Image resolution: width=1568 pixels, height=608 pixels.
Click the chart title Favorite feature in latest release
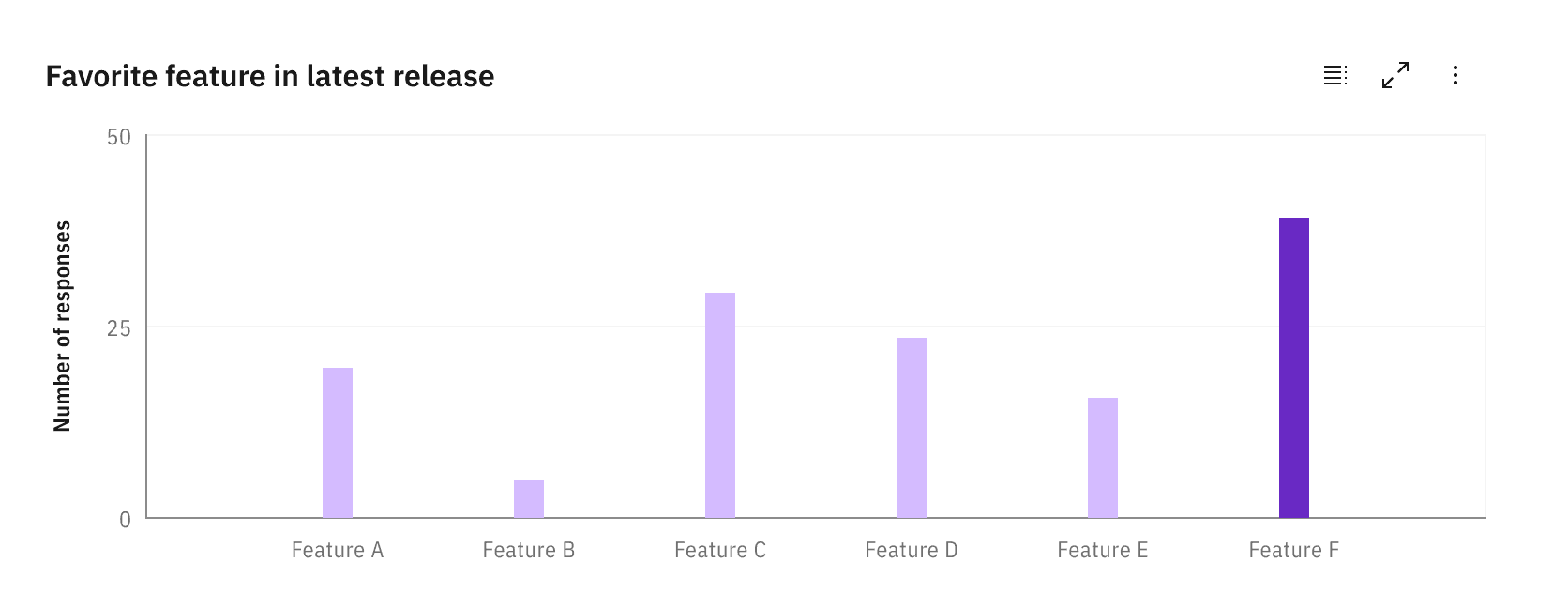(x=270, y=76)
